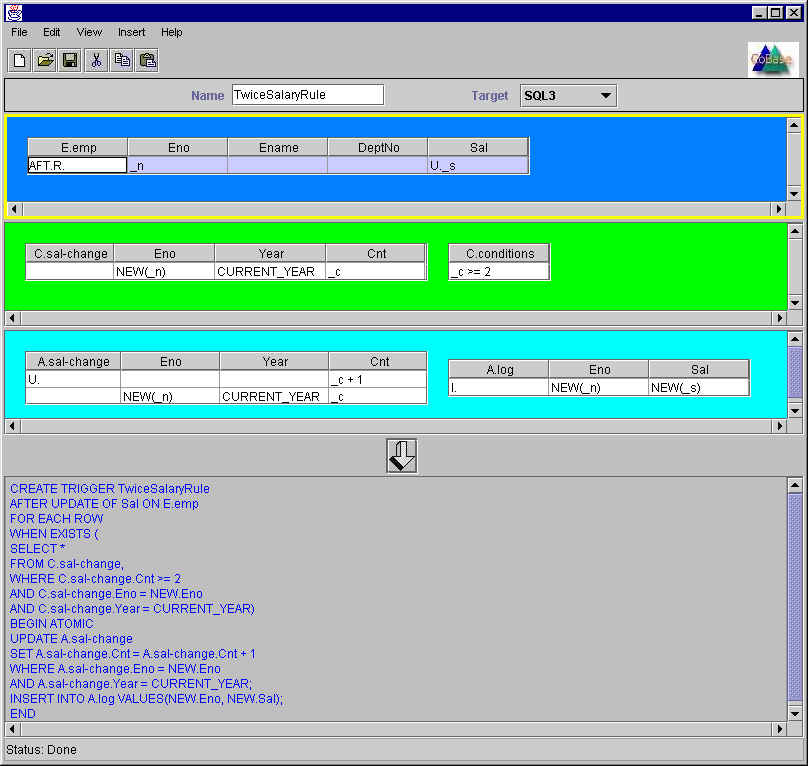Select the U. cell in A.sal-change table
The width and height of the screenshot is (808, 766).
point(73,379)
